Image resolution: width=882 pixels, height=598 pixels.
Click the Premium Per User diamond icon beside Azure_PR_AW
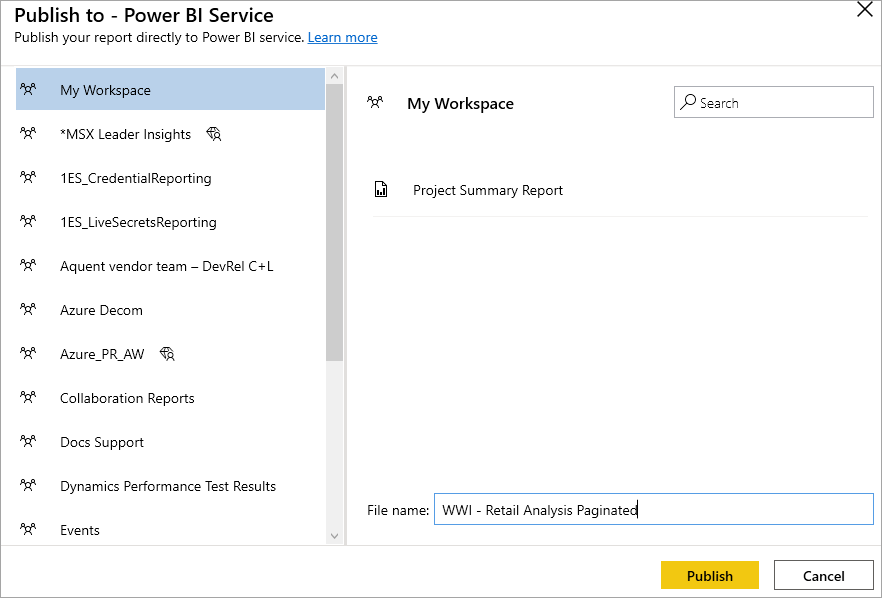(x=167, y=353)
